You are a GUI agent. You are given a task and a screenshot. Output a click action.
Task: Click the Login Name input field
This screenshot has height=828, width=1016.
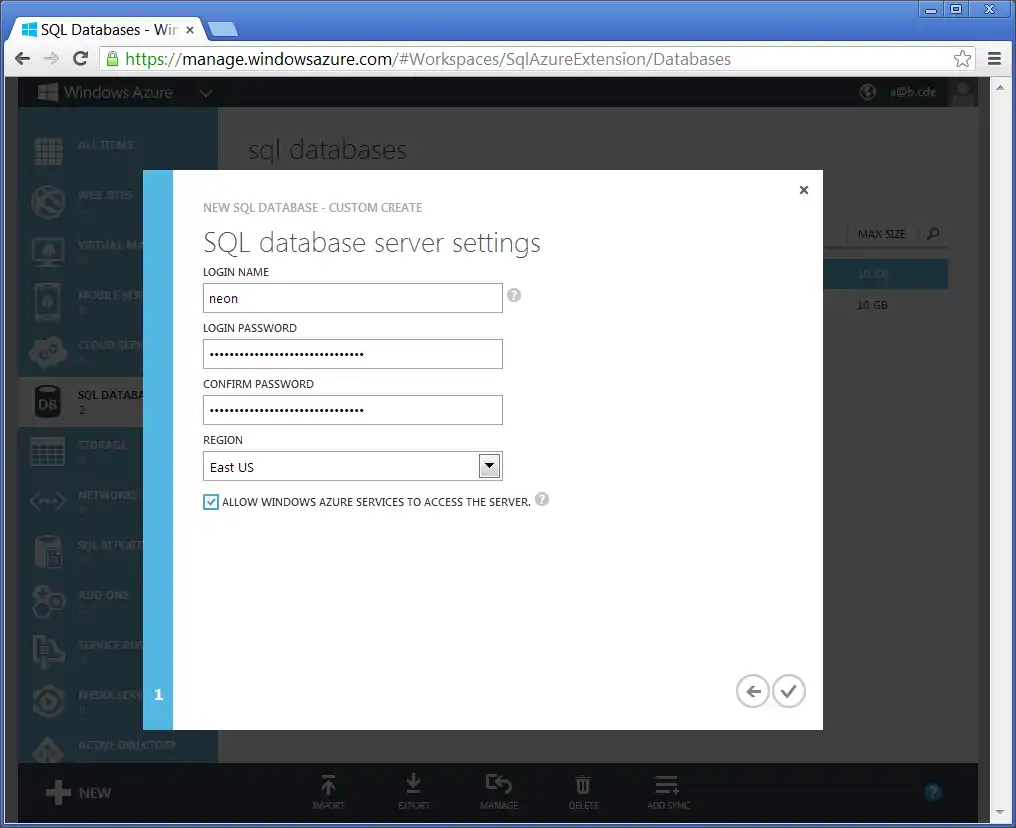tap(352, 298)
